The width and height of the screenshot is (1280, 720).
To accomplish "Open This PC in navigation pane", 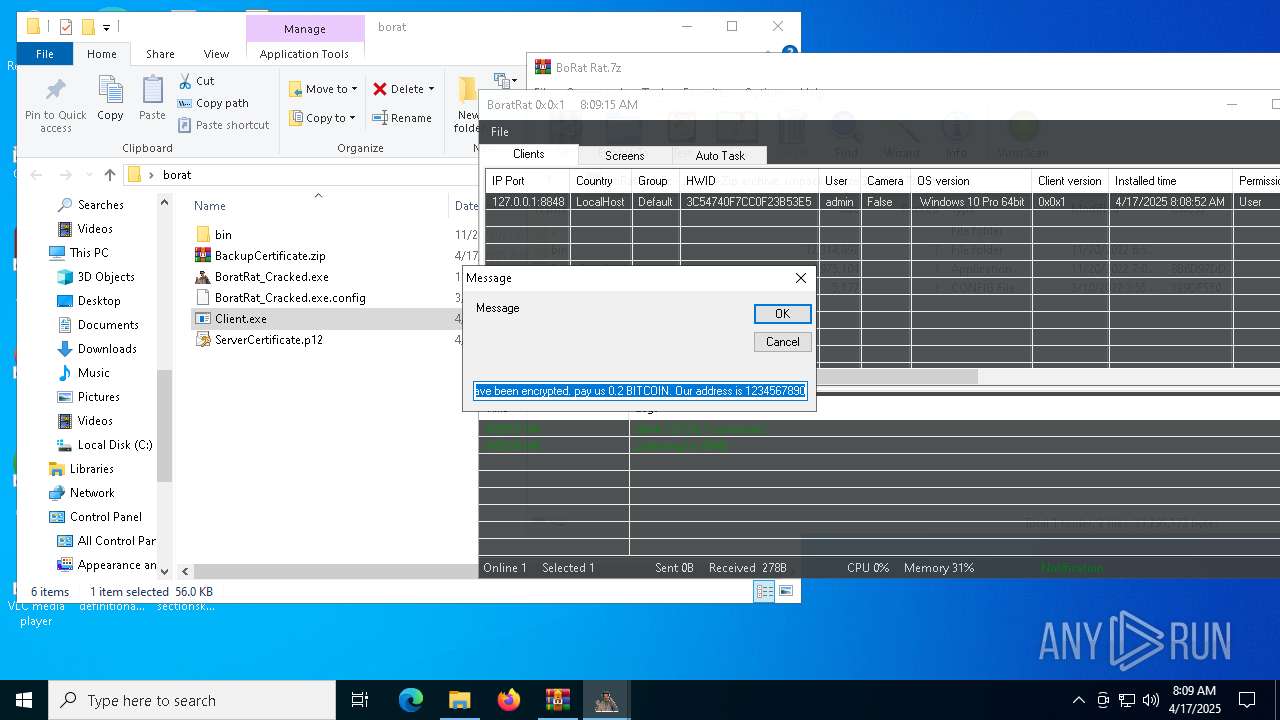I will coord(89,253).
